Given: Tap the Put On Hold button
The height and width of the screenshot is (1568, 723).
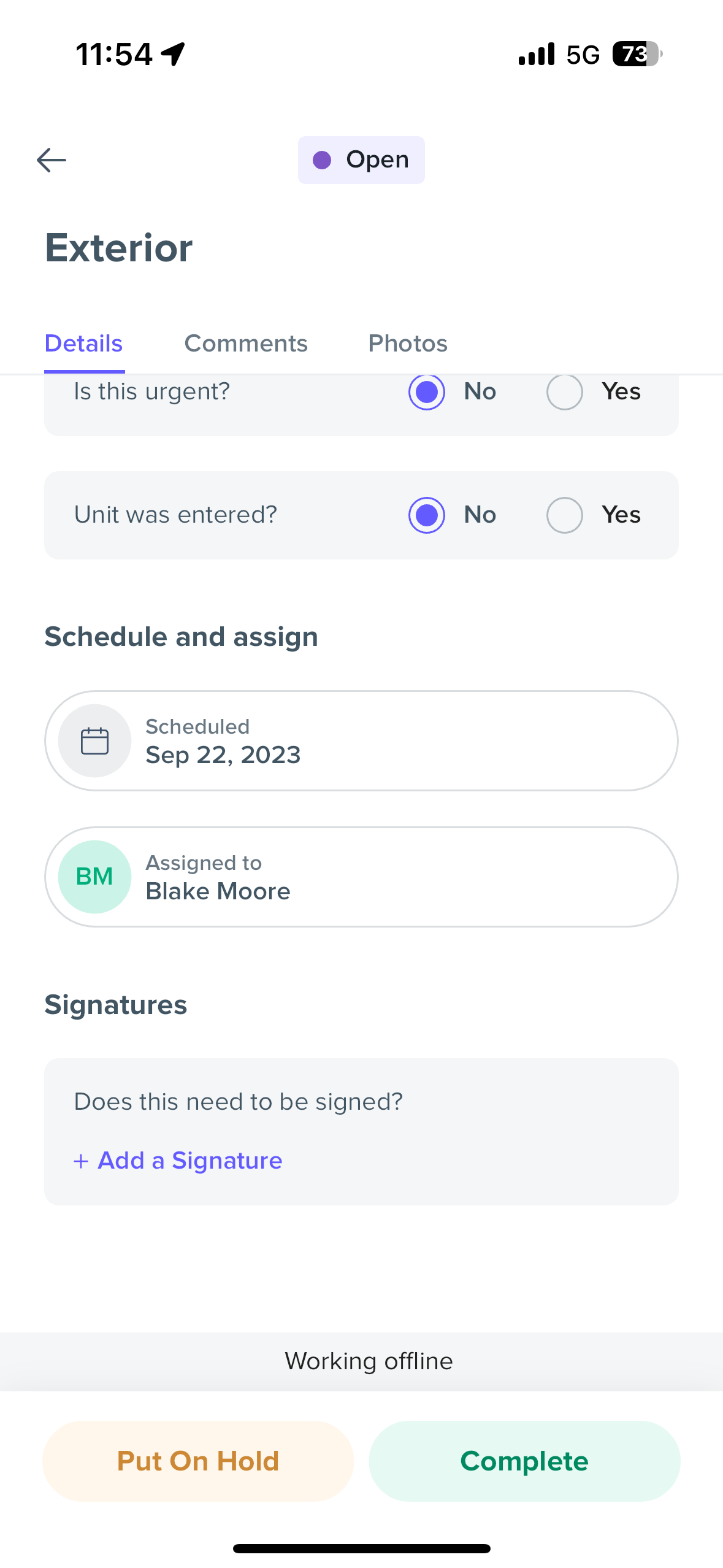Looking at the screenshot, I should tap(198, 1461).
